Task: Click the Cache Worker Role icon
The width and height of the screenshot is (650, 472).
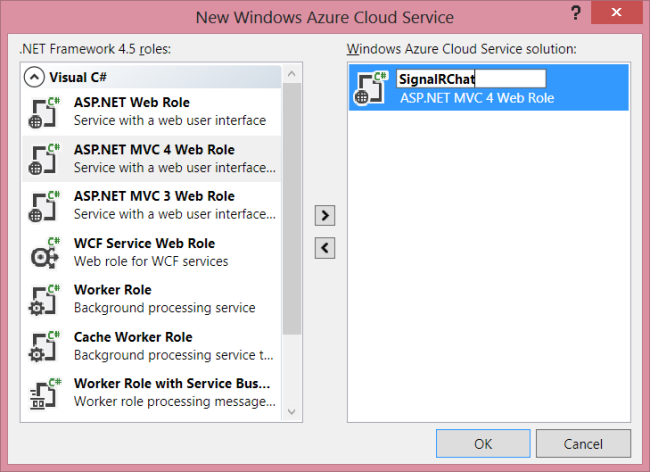Action: click(44, 346)
